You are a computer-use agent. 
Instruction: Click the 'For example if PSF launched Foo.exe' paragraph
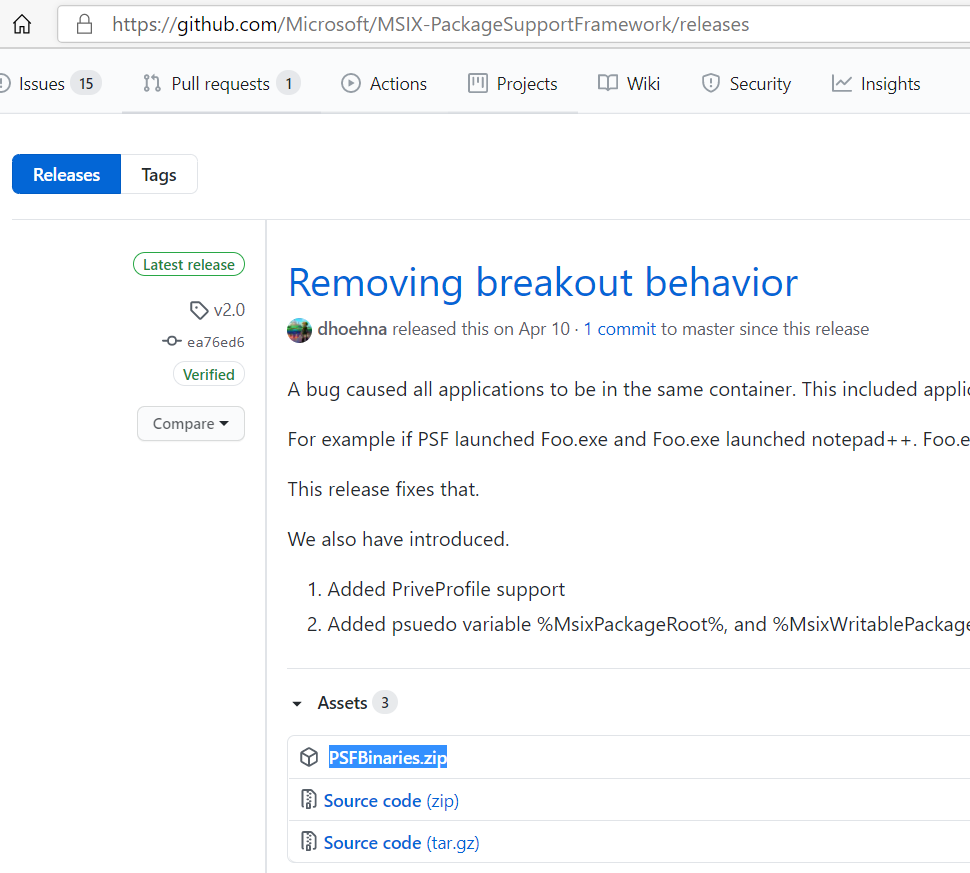click(x=629, y=439)
